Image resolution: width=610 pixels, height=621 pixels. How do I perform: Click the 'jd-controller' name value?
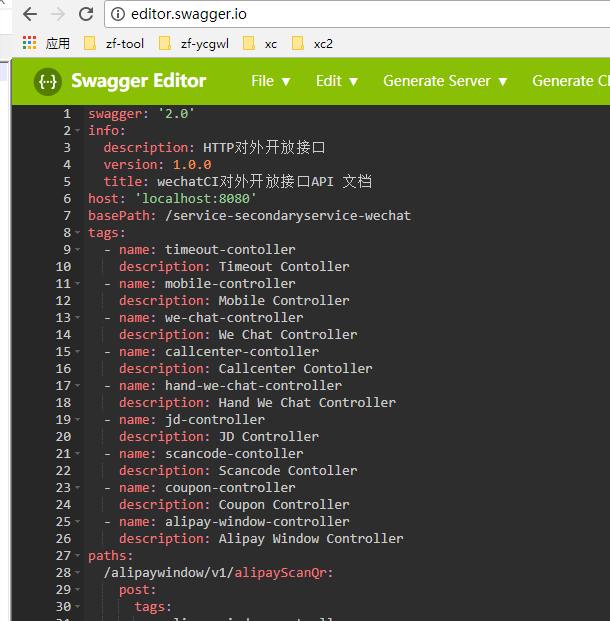pos(215,420)
